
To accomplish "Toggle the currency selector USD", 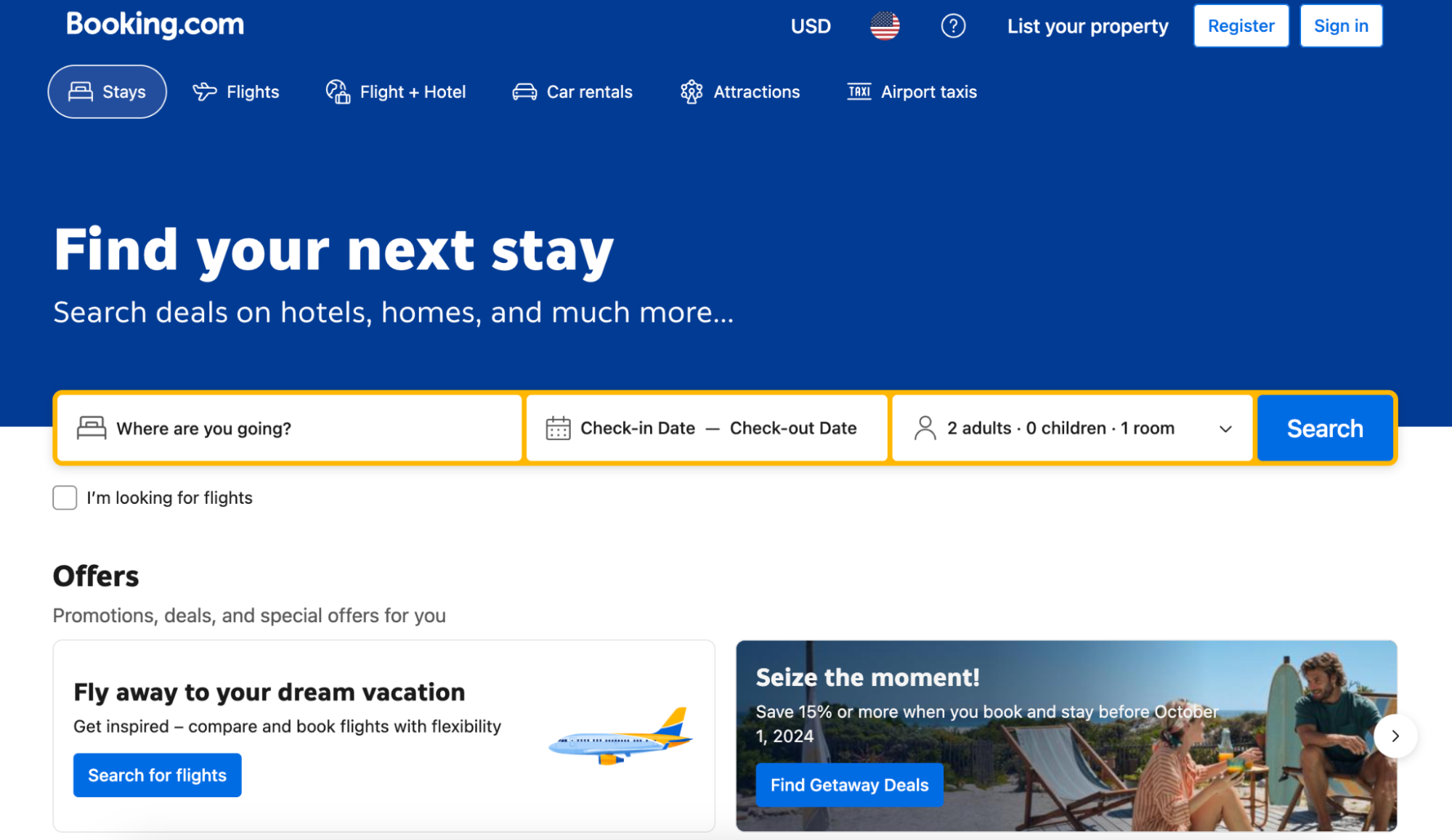I will [810, 26].
